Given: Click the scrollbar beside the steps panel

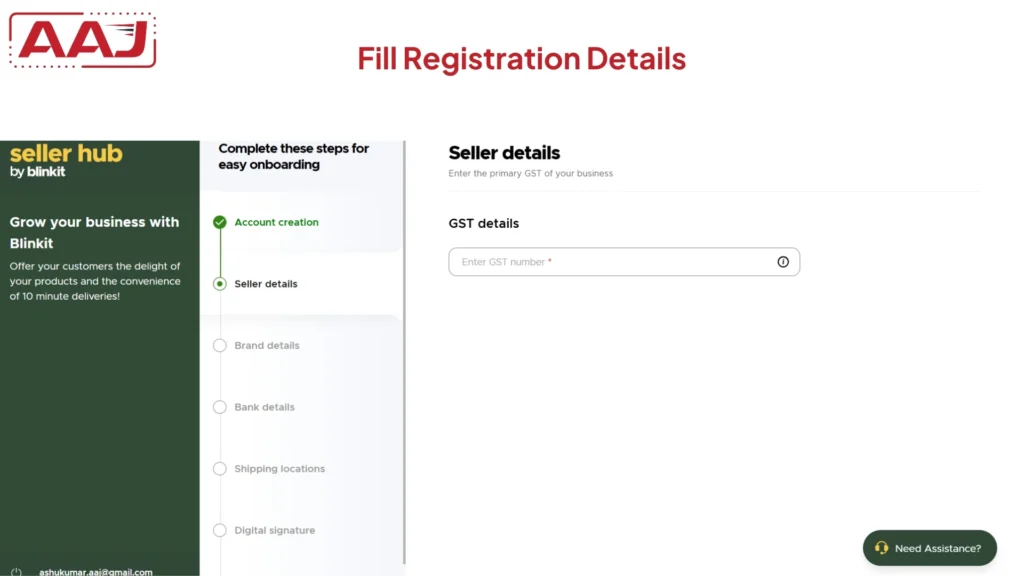Looking at the screenshot, I should [x=404, y=350].
